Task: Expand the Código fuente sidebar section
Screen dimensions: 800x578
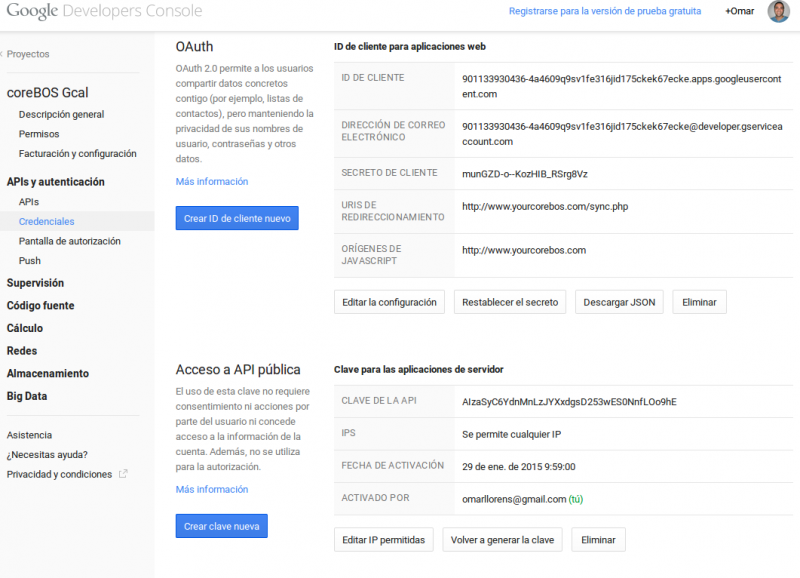Action: [x=40, y=306]
